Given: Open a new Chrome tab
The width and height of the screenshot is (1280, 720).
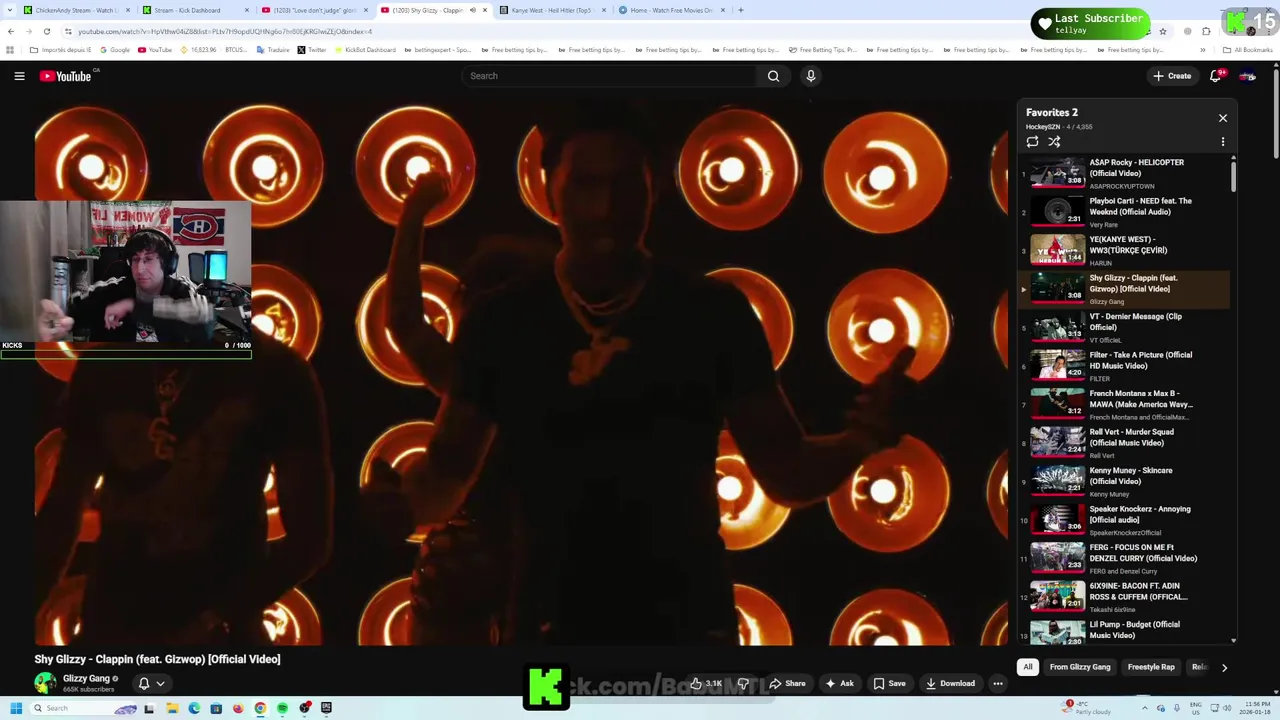Looking at the screenshot, I should pyautogui.click(x=740, y=10).
